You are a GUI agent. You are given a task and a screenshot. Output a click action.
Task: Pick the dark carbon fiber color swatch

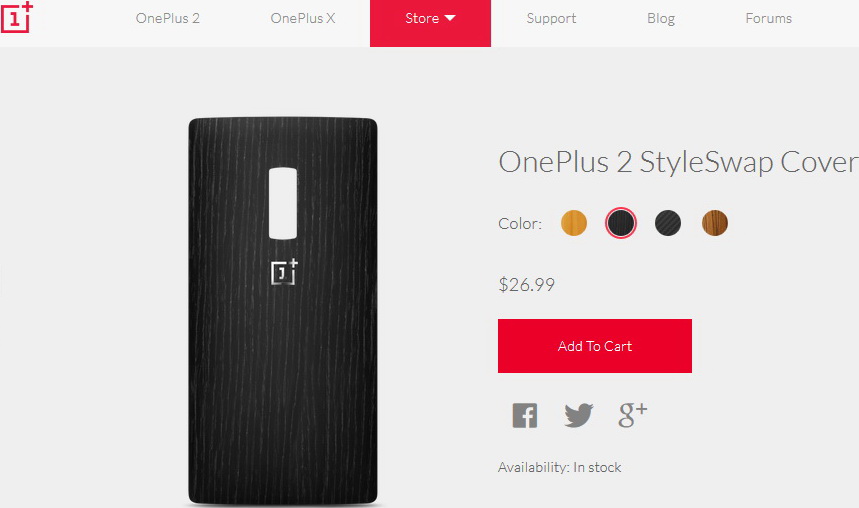pos(668,223)
